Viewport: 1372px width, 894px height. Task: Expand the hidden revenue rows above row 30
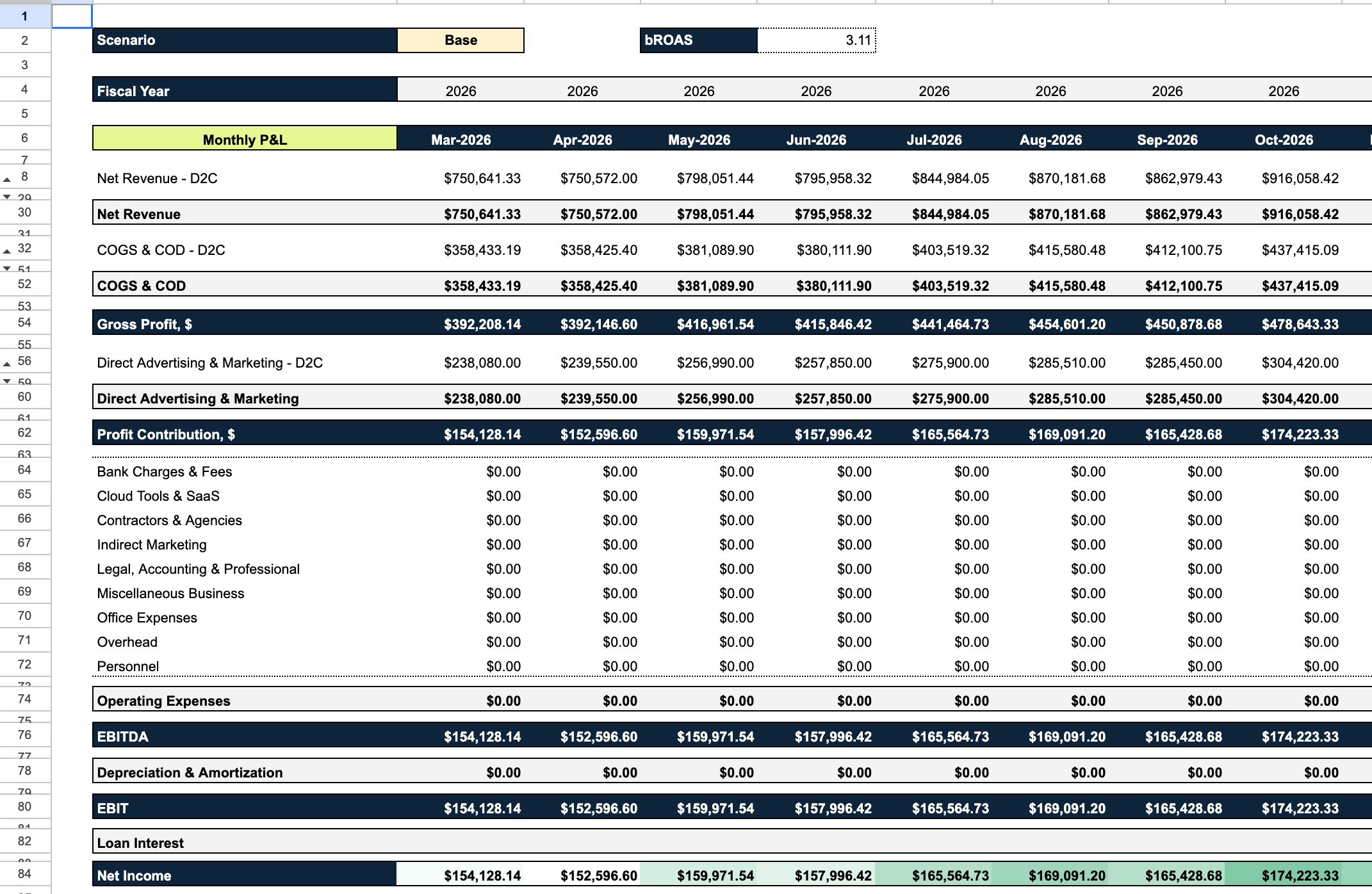click(x=7, y=197)
